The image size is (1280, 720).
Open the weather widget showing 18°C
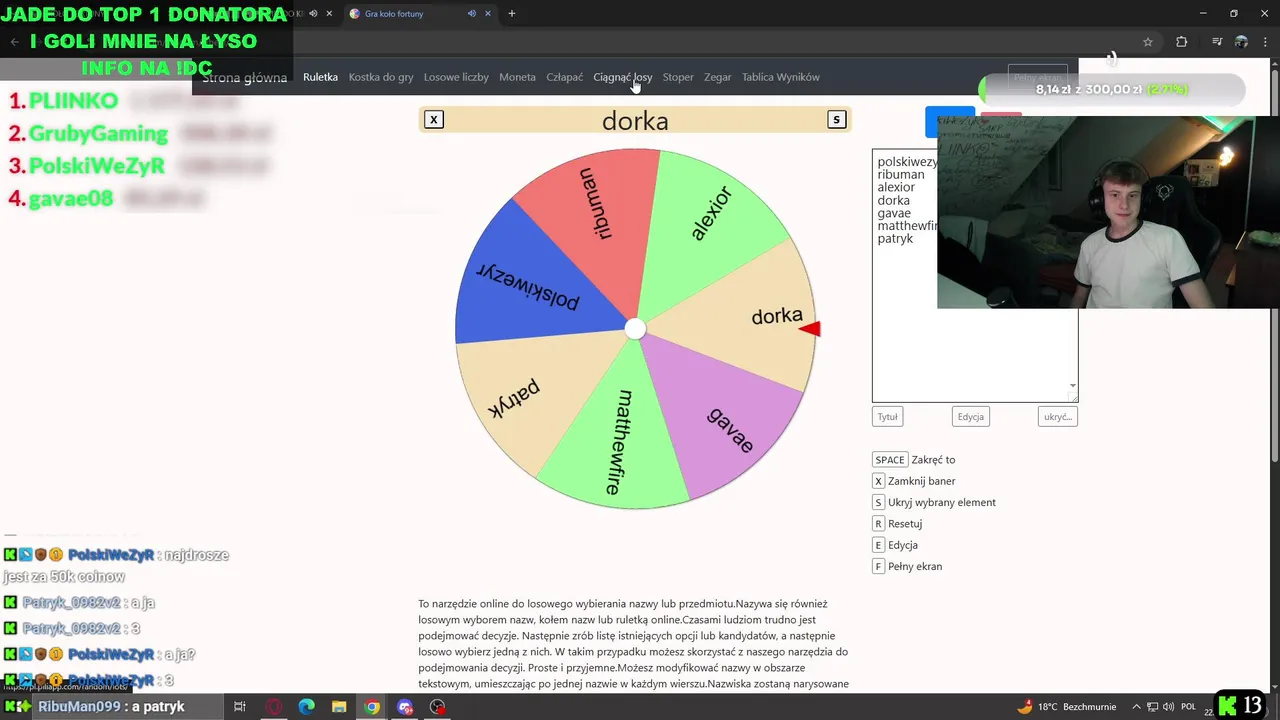point(1066,707)
